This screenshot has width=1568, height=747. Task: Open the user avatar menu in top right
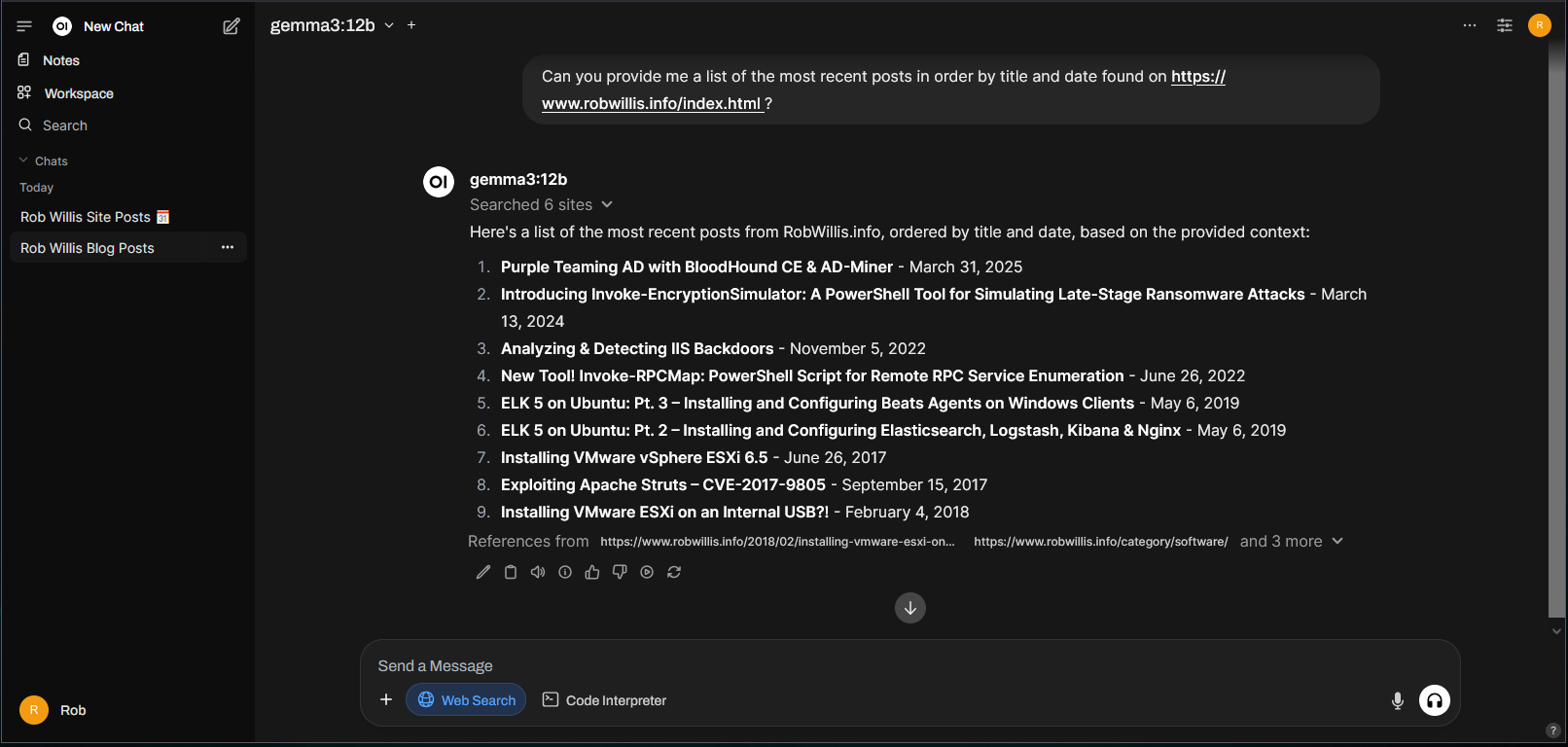coord(1540,25)
